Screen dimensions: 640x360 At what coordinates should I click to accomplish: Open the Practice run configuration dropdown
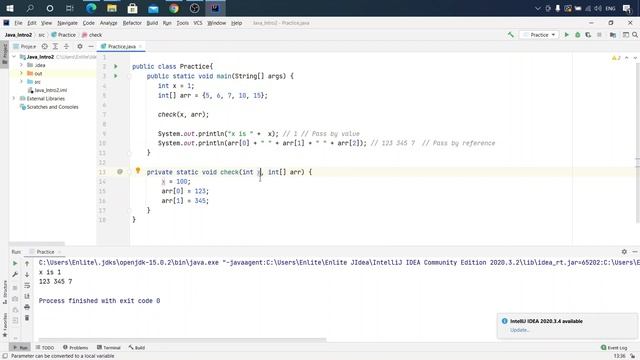click(539, 35)
